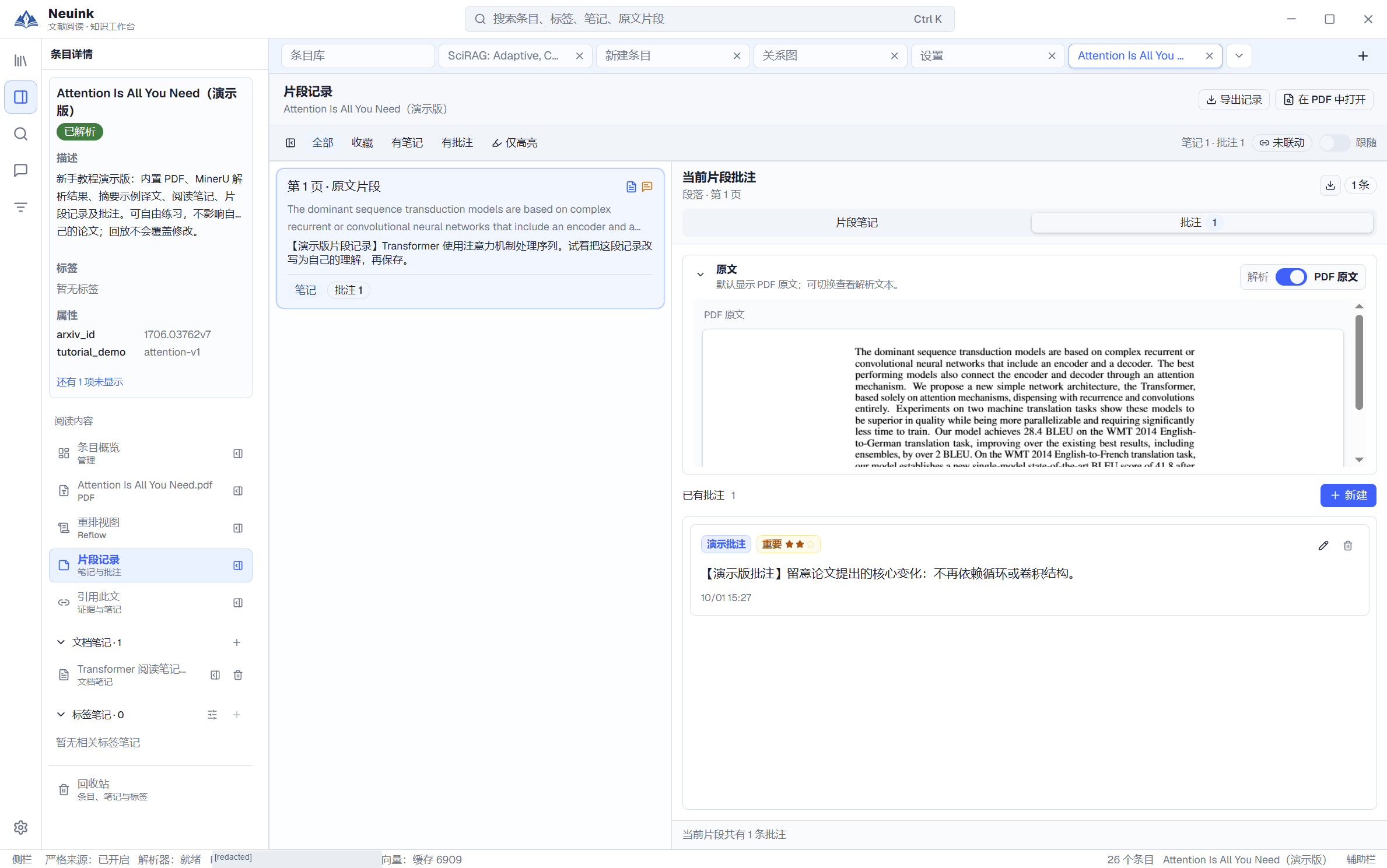The height and width of the screenshot is (868, 1387).
Task: Click the 导出记录 button
Action: click(x=1234, y=100)
